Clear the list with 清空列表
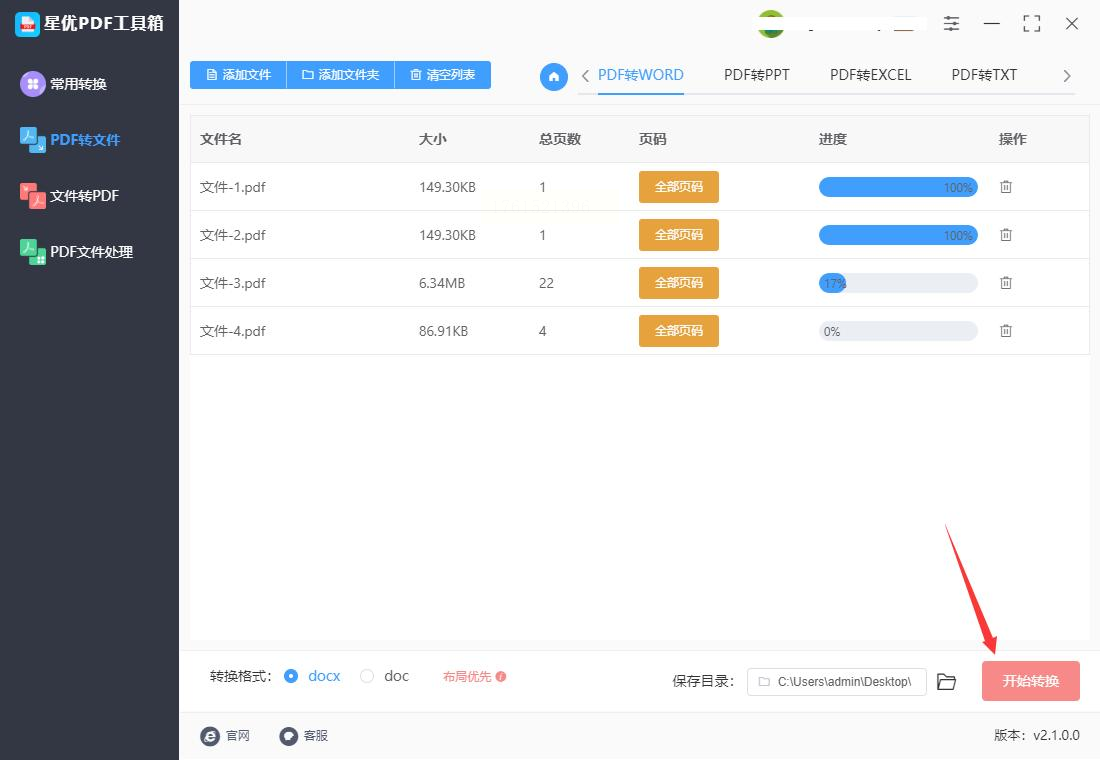Image resolution: width=1100 pixels, height=760 pixels. point(443,74)
